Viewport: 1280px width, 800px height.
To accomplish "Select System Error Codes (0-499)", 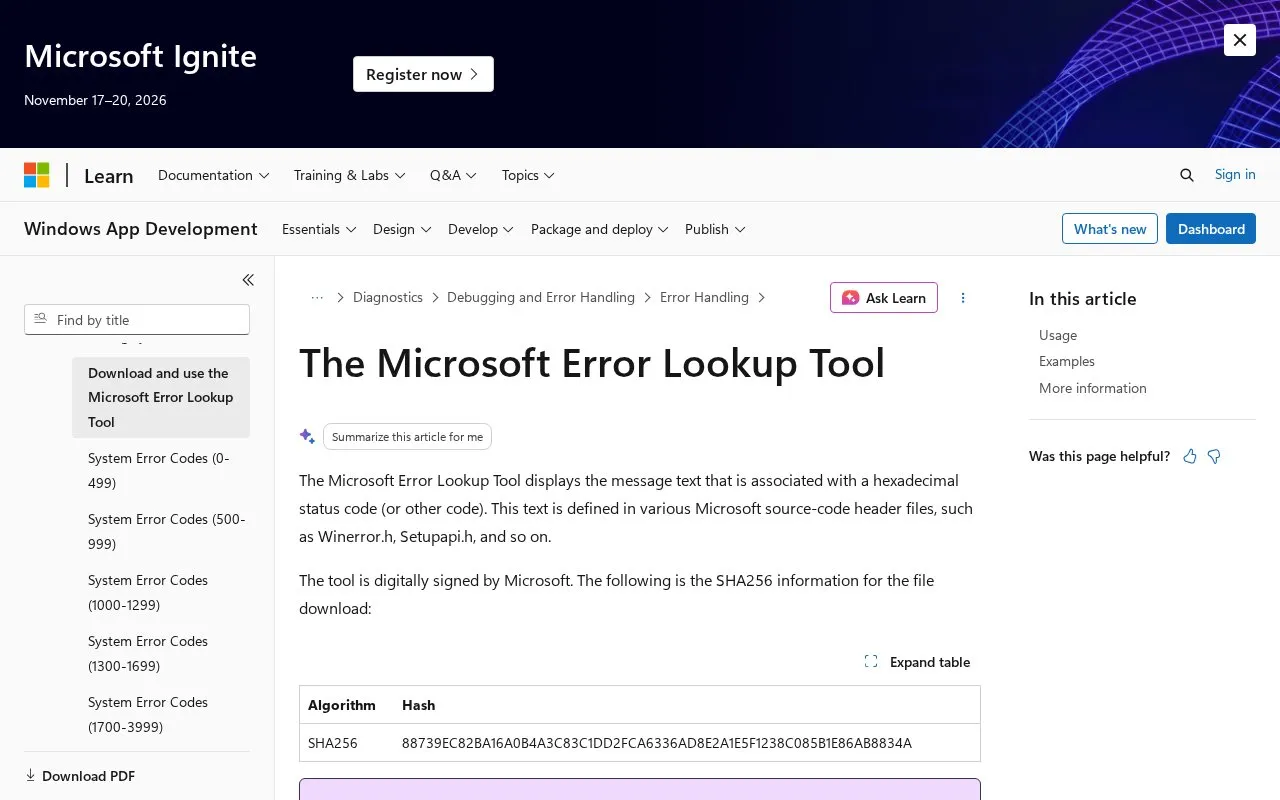I will [161, 470].
